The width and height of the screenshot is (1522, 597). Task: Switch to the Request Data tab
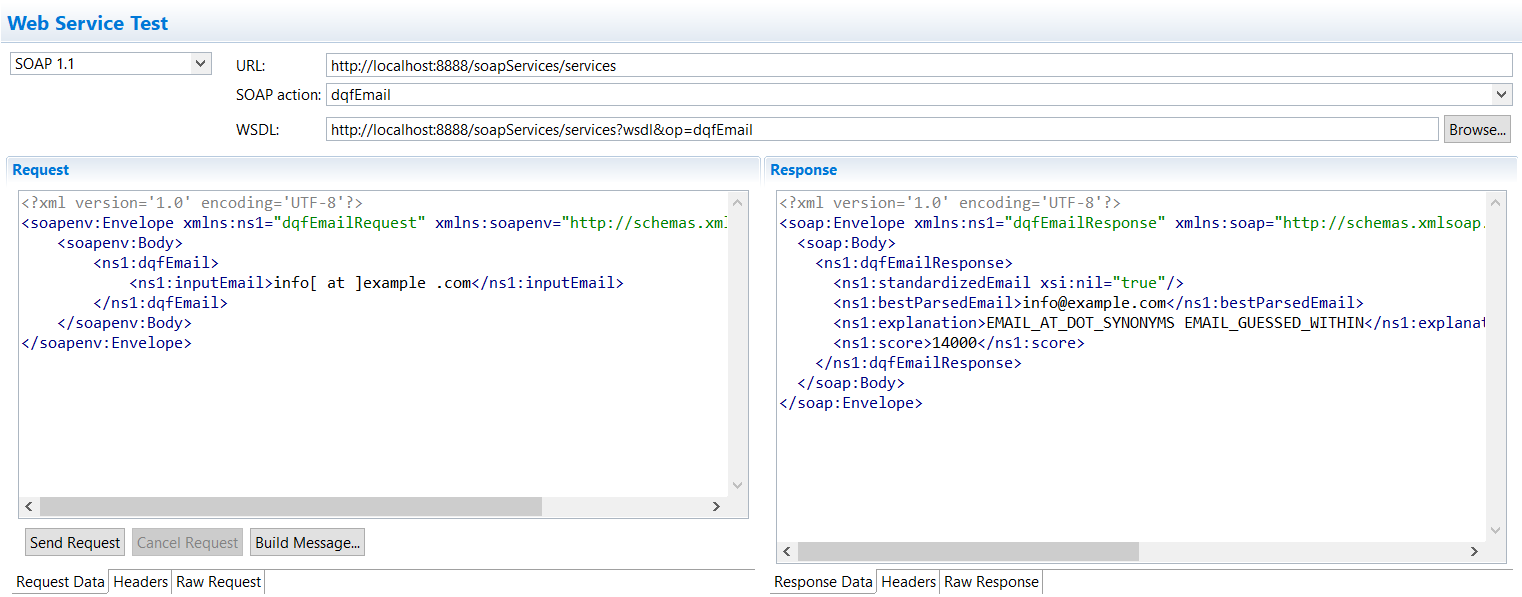pos(58,581)
